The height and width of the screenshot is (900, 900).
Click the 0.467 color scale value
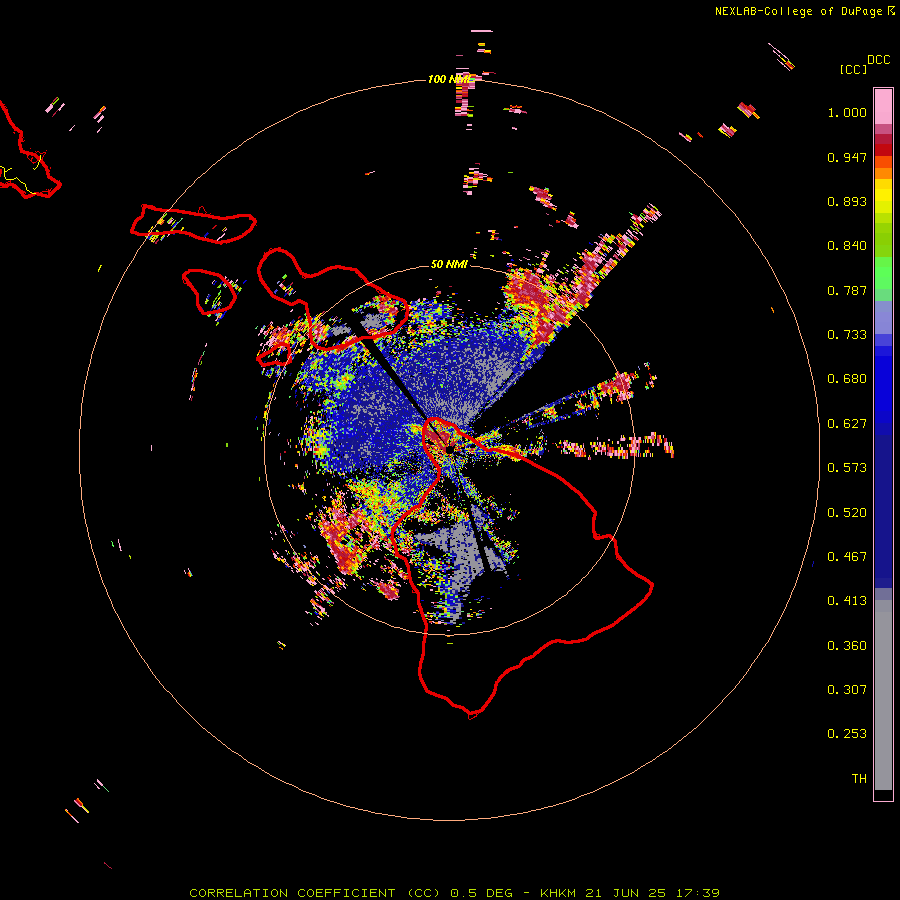coord(847,557)
